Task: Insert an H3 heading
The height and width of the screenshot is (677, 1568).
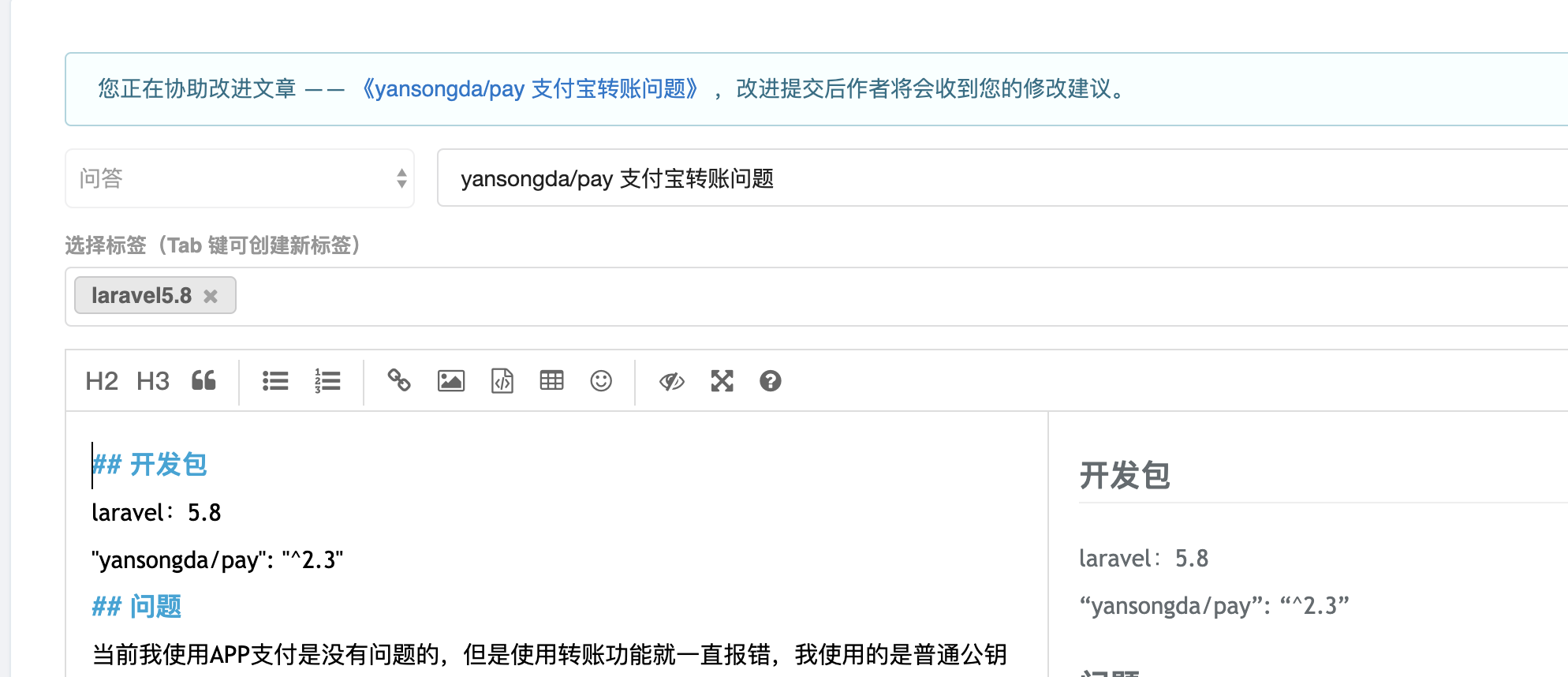Action: [x=153, y=381]
